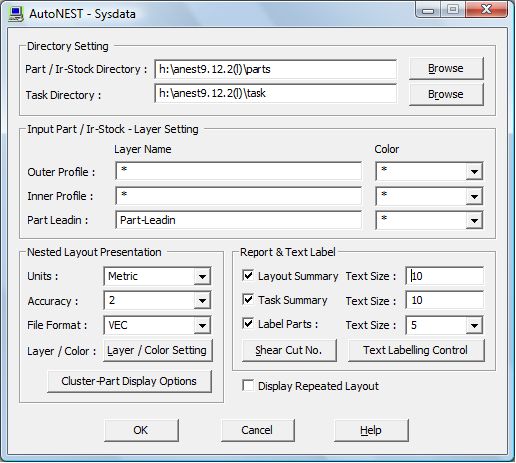
Task: Click the AutoNEST title bar application icon
Action: [16, 14]
